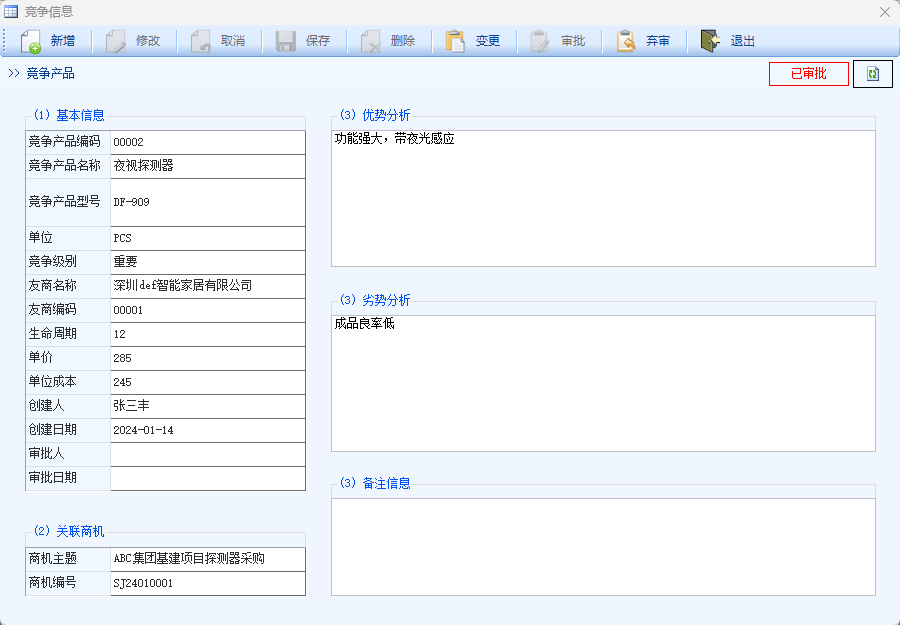
Task: Close the 竞争信息 window
Action: (x=885, y=11)
